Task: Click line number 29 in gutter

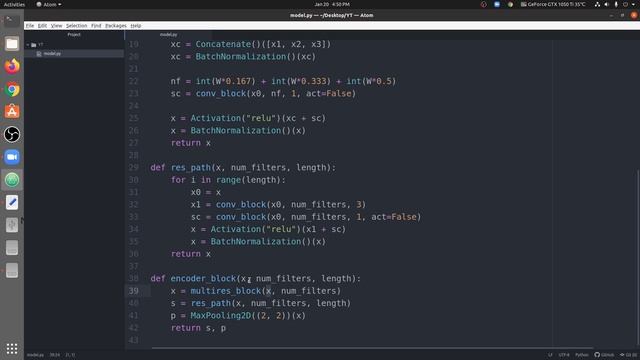Action: click(x=133, y=167)
